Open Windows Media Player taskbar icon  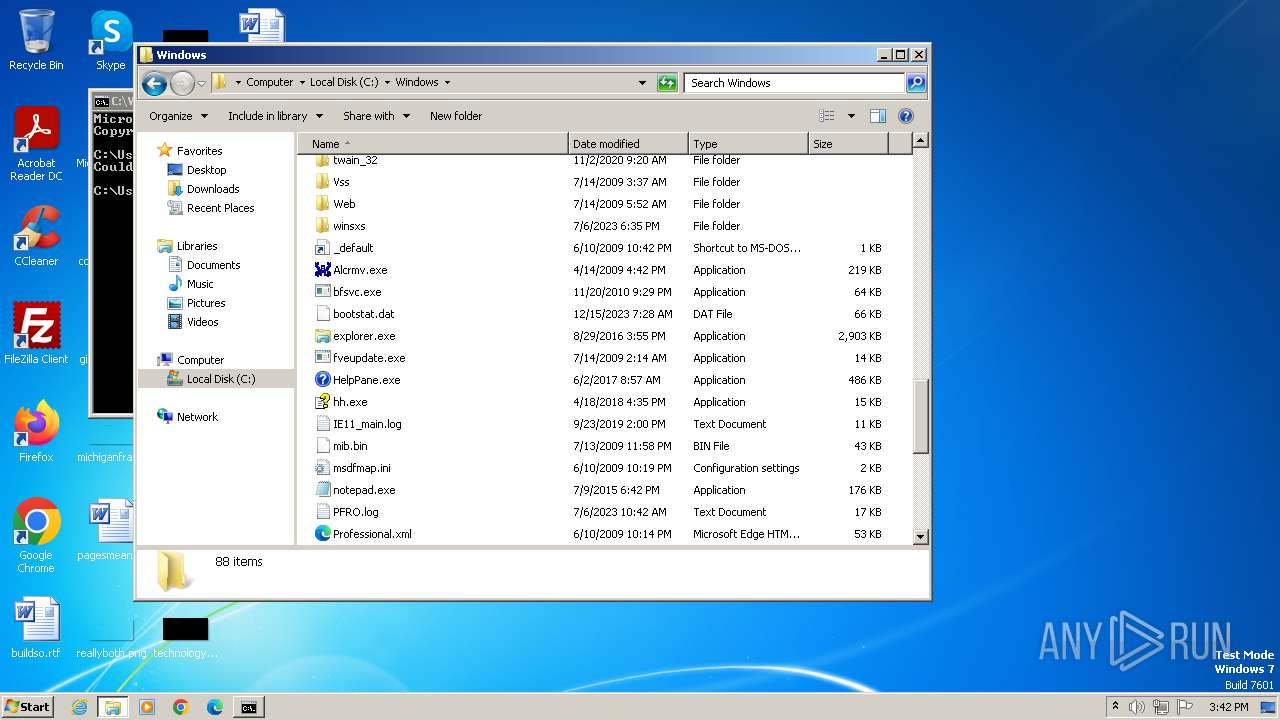coord(147,707)
